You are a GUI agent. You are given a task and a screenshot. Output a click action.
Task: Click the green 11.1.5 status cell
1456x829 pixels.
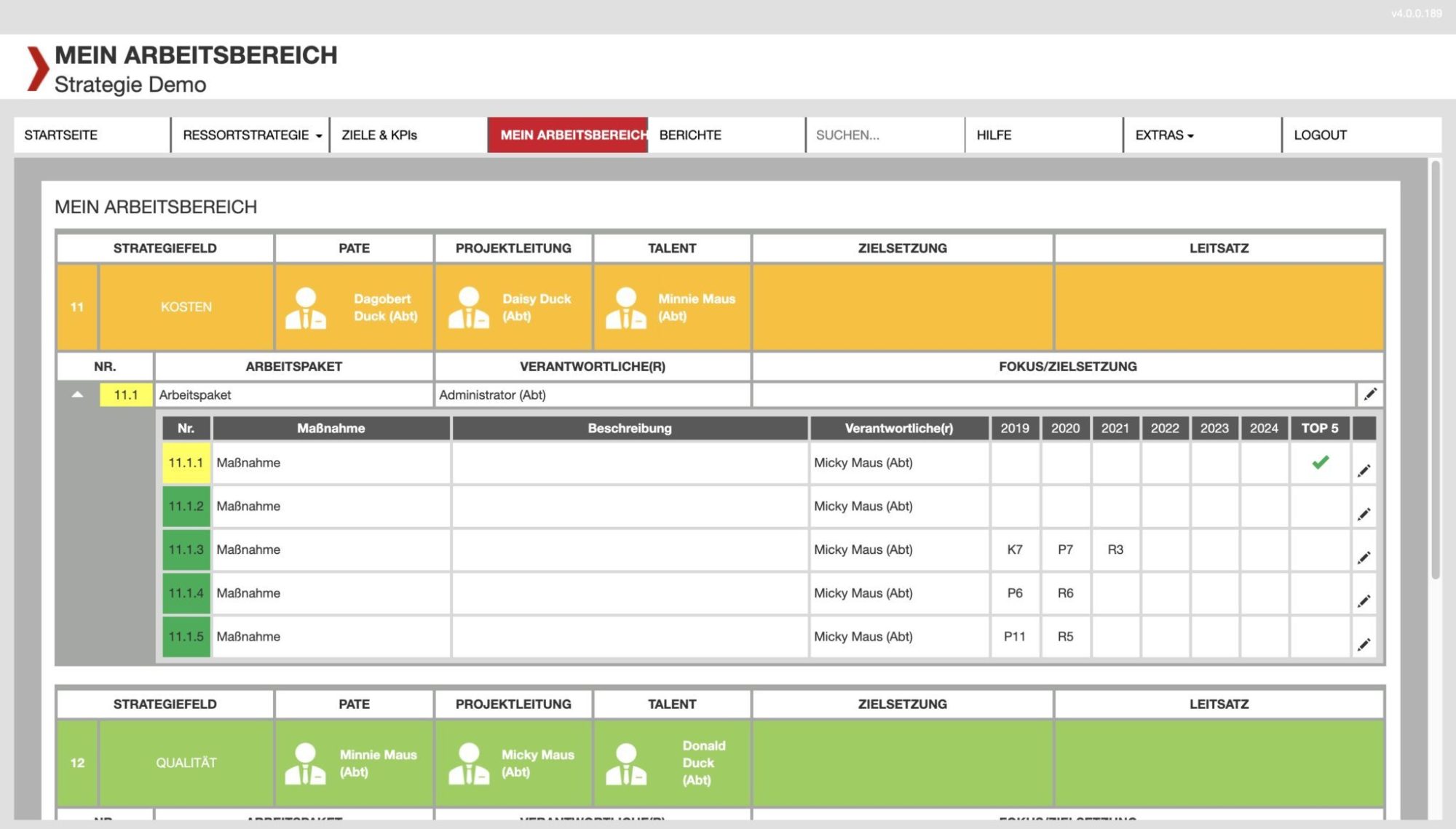point(186,637)
